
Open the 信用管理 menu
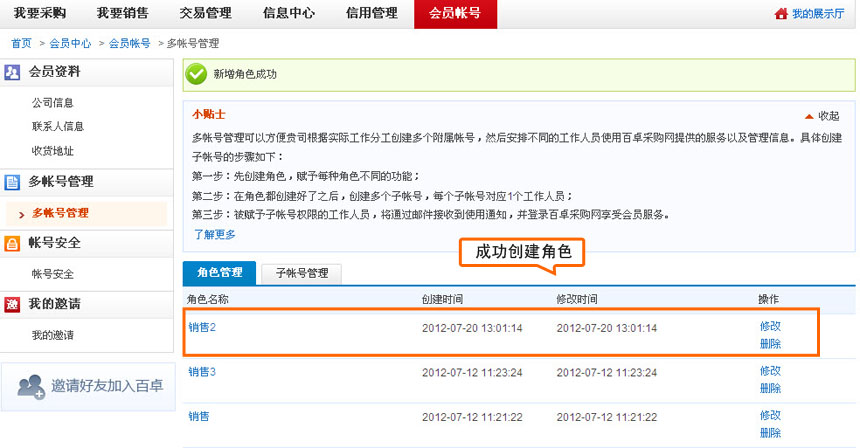point(371,13)
